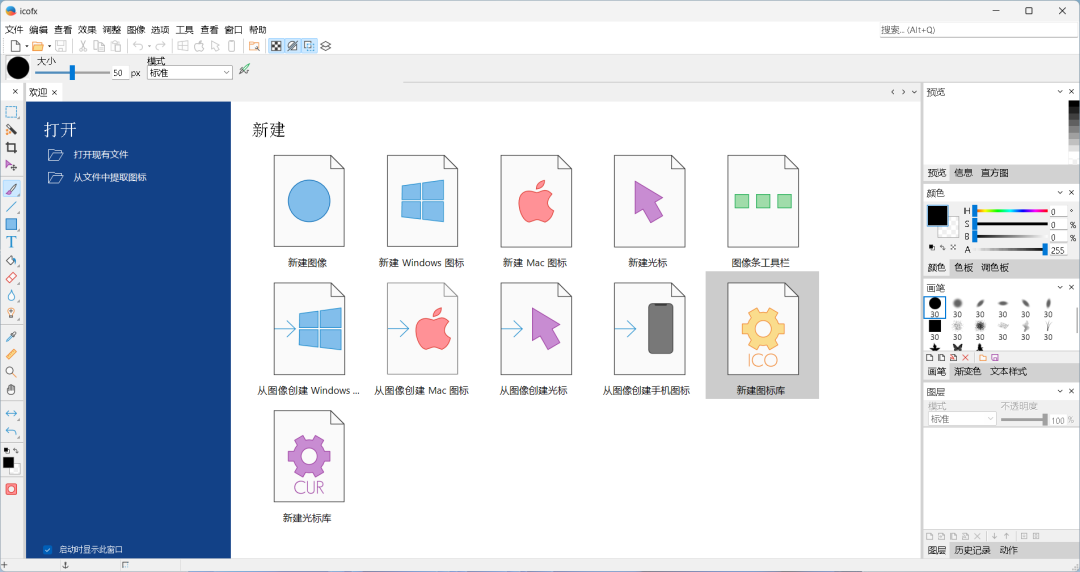Click the image explorer folder-search icon
1080x572 pixels.
click(254, 46)
